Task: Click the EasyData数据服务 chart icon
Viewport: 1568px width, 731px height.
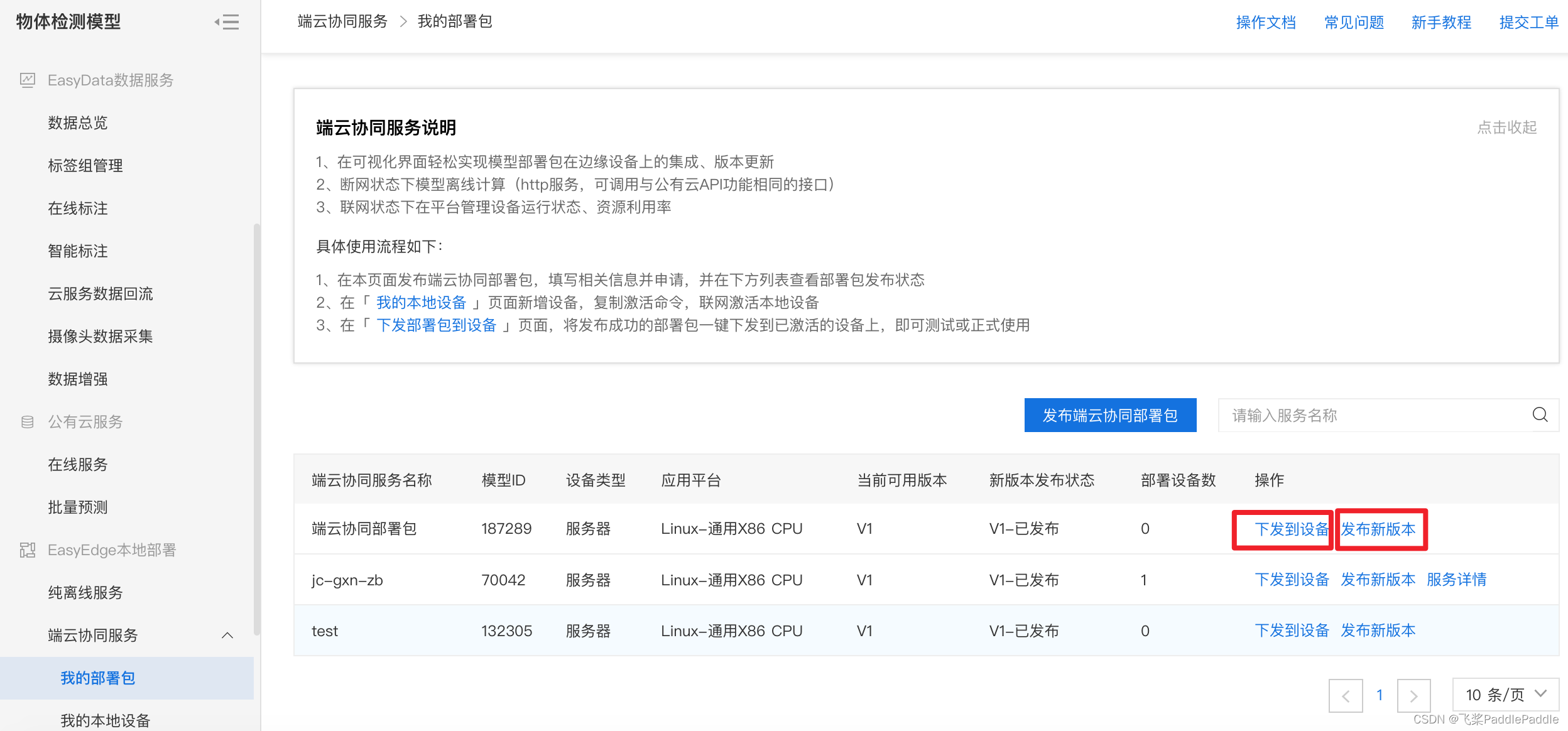Action: coord(28,80)
